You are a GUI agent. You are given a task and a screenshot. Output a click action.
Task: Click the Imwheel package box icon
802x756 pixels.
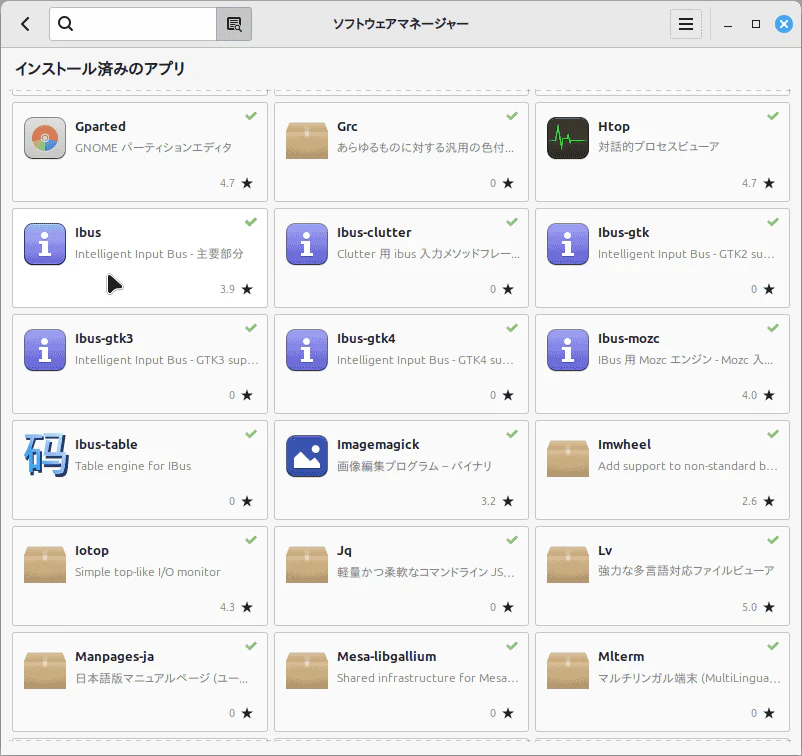[x=568, y=458]
